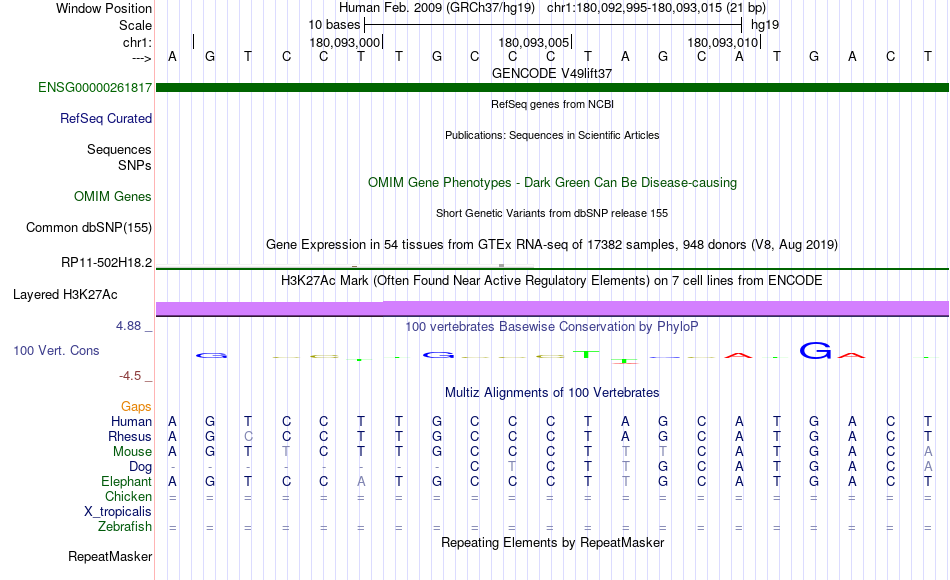The image size is (950, 580).
Task: Click the hg19 label beside scale bar
Action: [x=765, y=25]
